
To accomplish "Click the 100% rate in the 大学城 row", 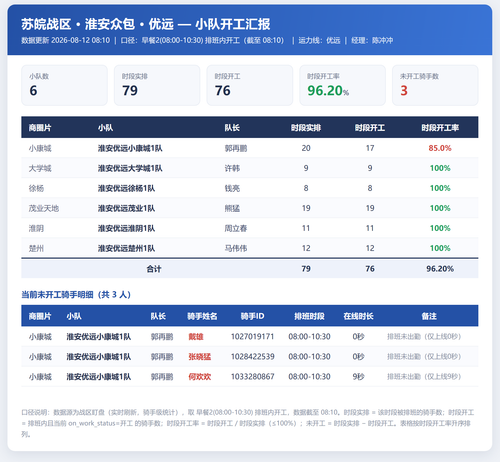I will point(440,168).
